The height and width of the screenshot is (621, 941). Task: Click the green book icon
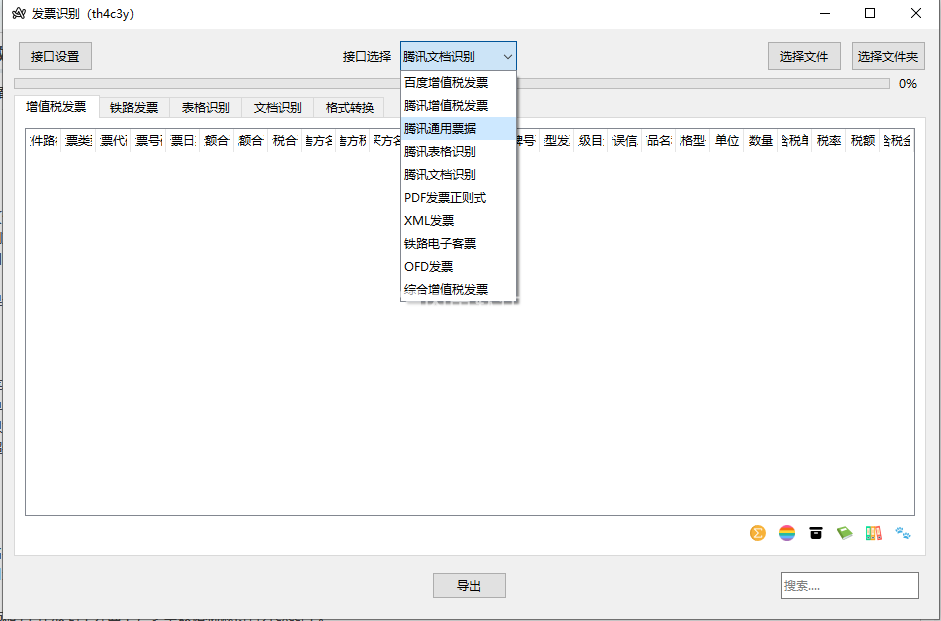pos(844,533)
